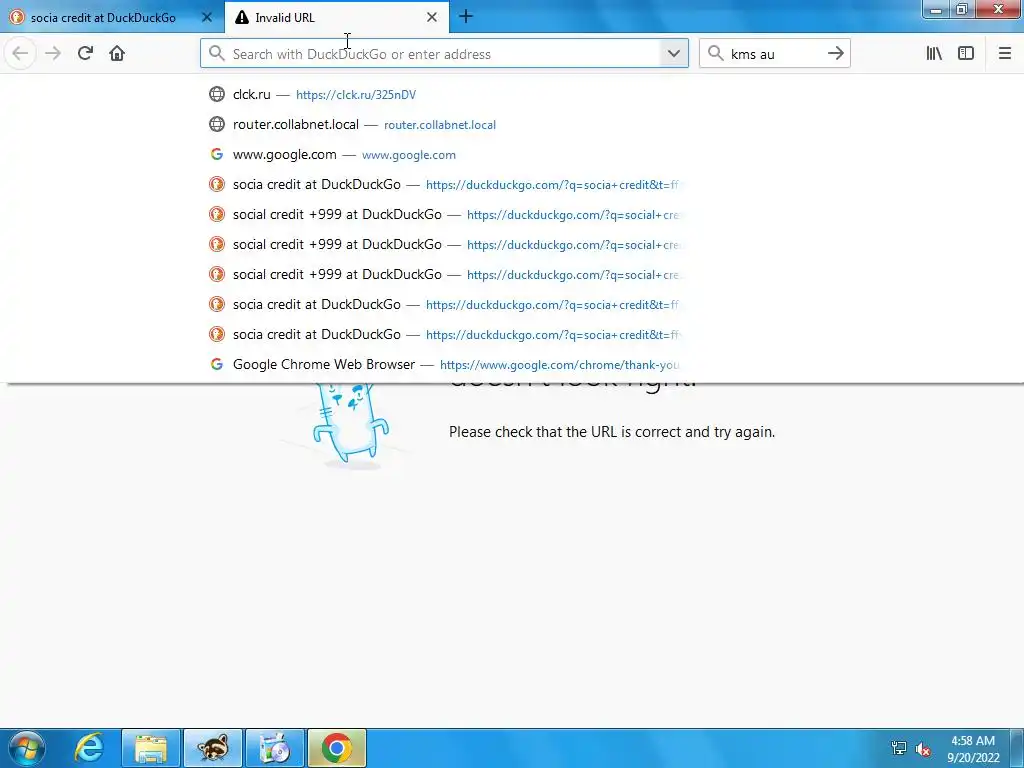Launch Internet Explorer from taskbar
This screenshot has width=1024, height=768.
[x=89, y=748]
